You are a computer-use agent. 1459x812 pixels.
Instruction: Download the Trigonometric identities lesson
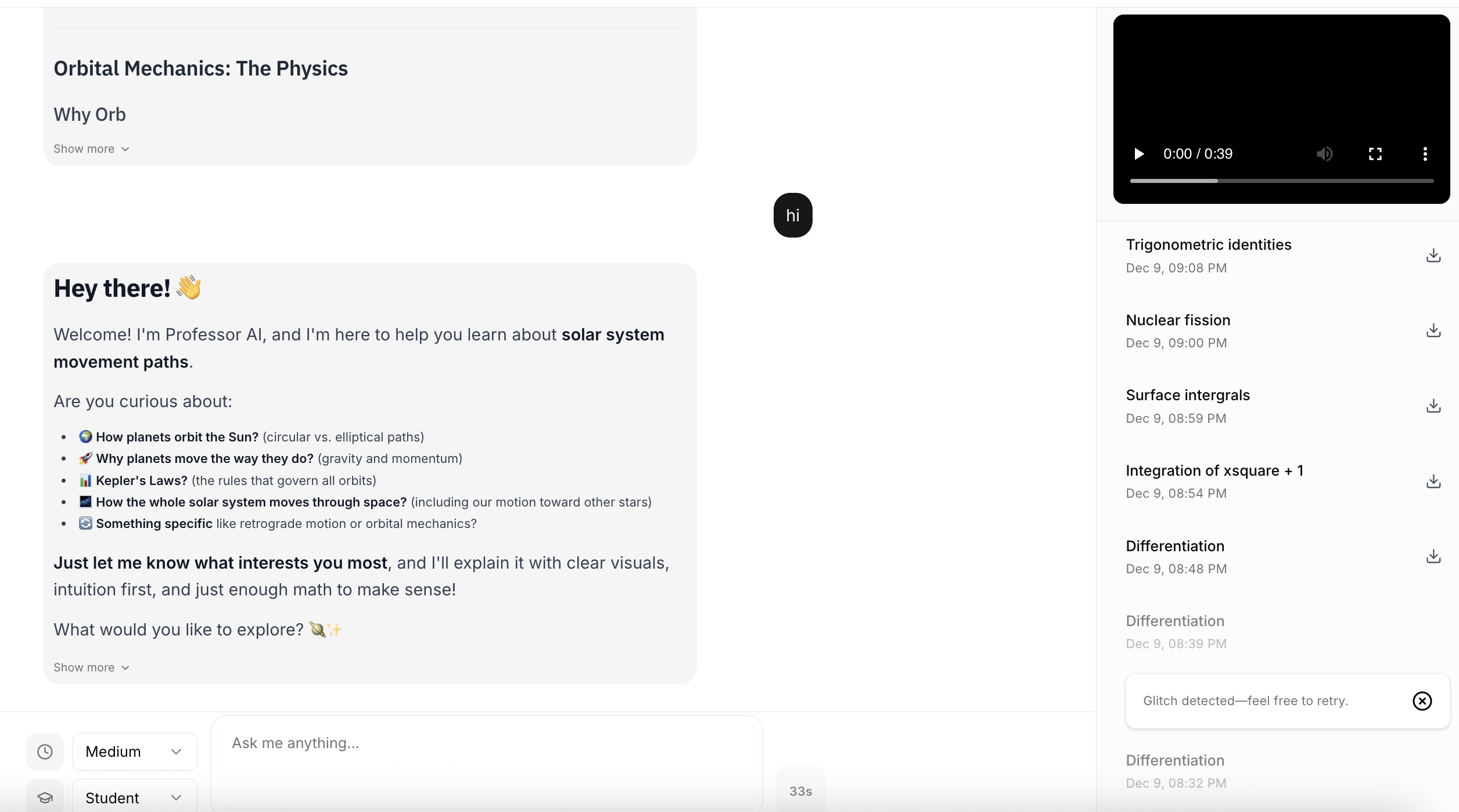click(1433, 256)
